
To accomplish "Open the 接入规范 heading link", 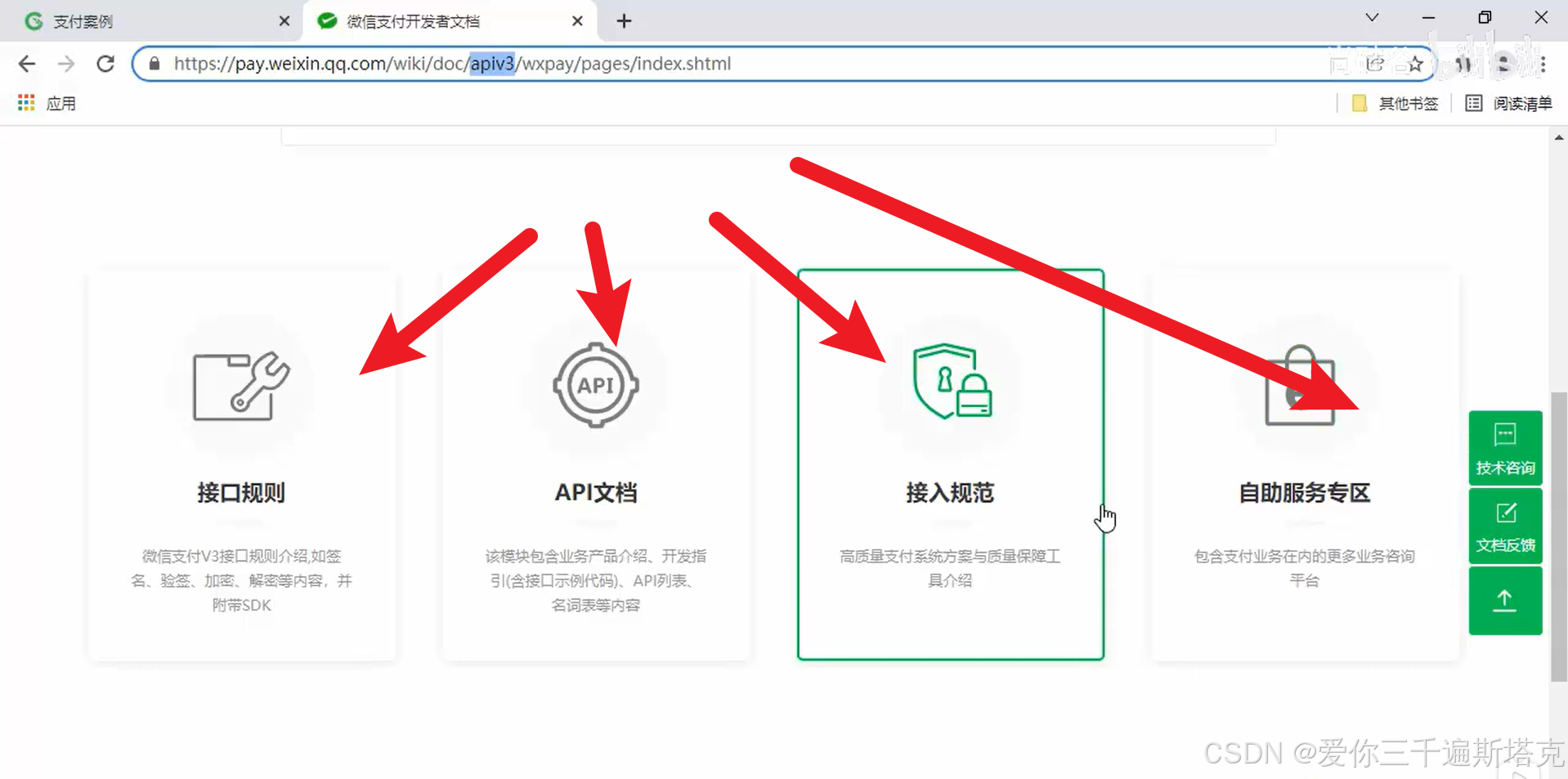I will coord(950,493).
